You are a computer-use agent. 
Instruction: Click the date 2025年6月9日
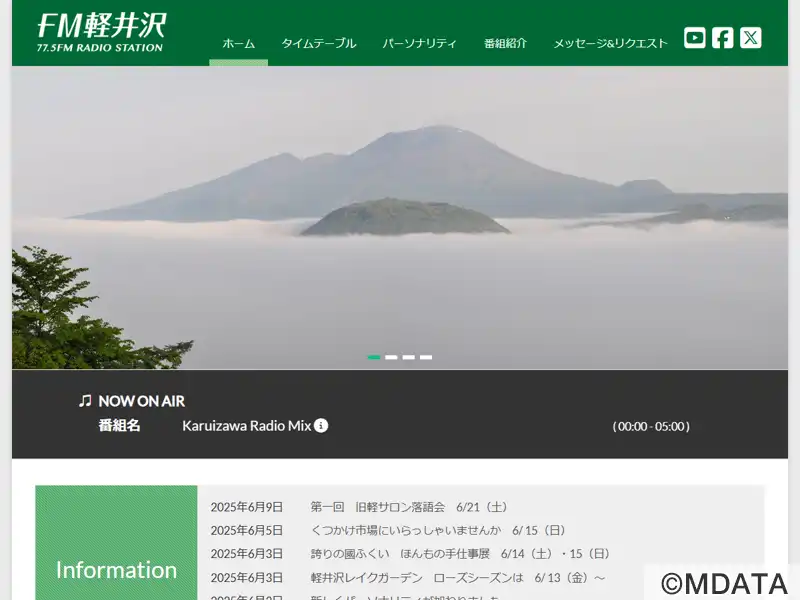tap(247, 507)
